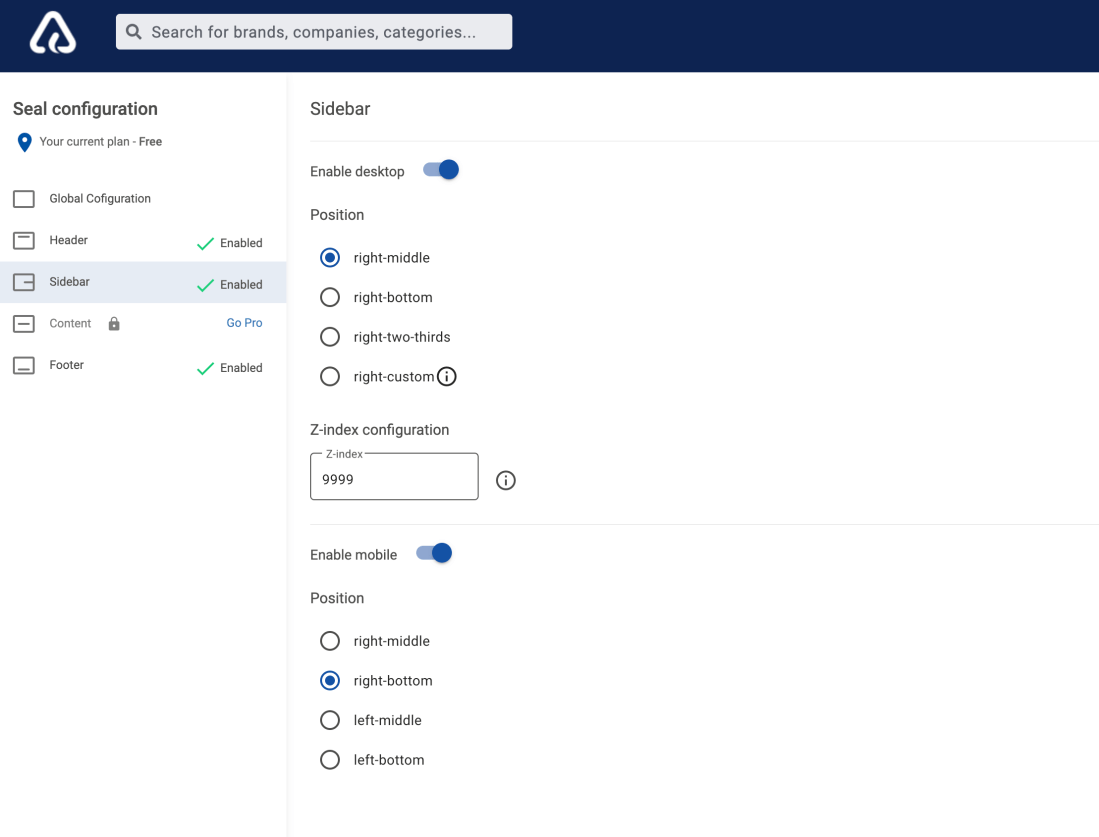This screenshot has height=837, width=1099.
Task: Select the Global Cofiguration section icon
Action: coord(24,198)
